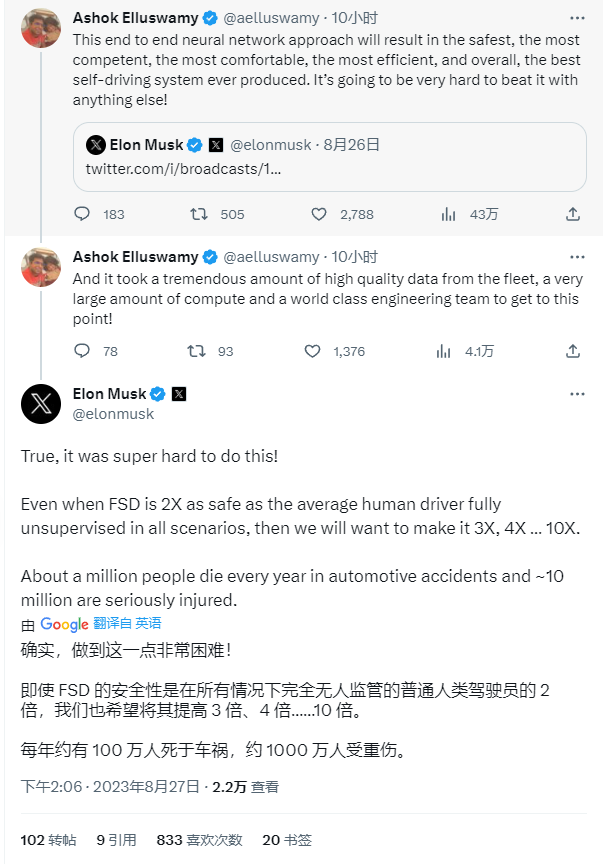View the 102 转帖 reposts list

[48, 840]
